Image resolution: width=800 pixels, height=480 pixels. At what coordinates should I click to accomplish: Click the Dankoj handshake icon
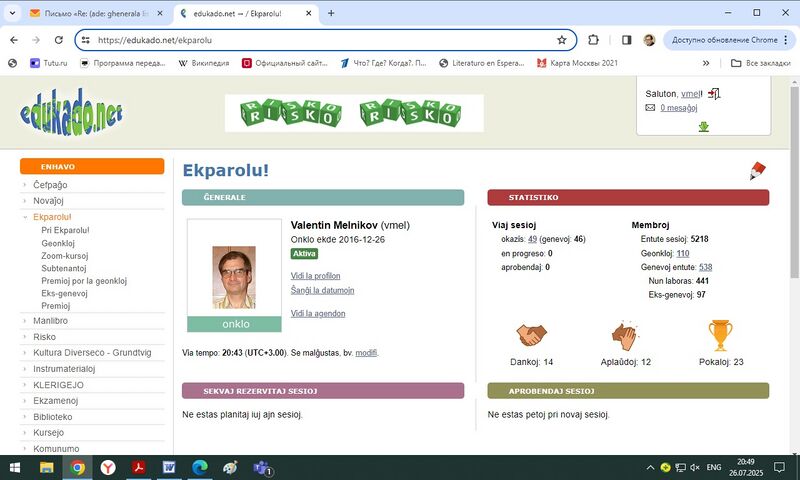[x=531, y=335]
